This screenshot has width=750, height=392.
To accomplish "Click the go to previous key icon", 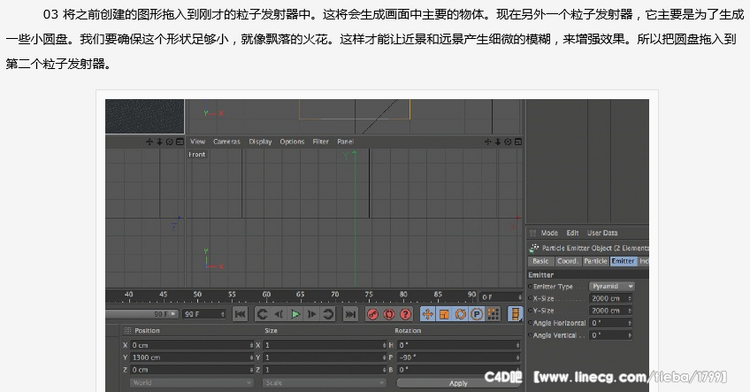I will [x=262, y=314].
